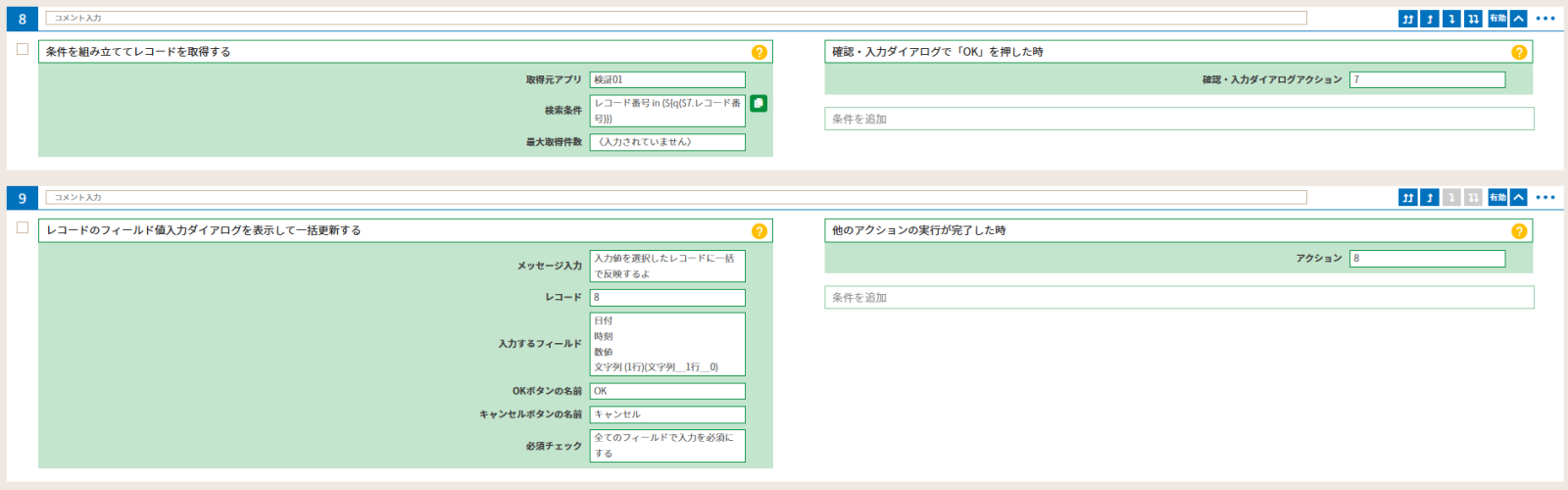1568x490 pixels.
Task: Click 条件を追加 under action 9
Action: [x=1179, y=297]
